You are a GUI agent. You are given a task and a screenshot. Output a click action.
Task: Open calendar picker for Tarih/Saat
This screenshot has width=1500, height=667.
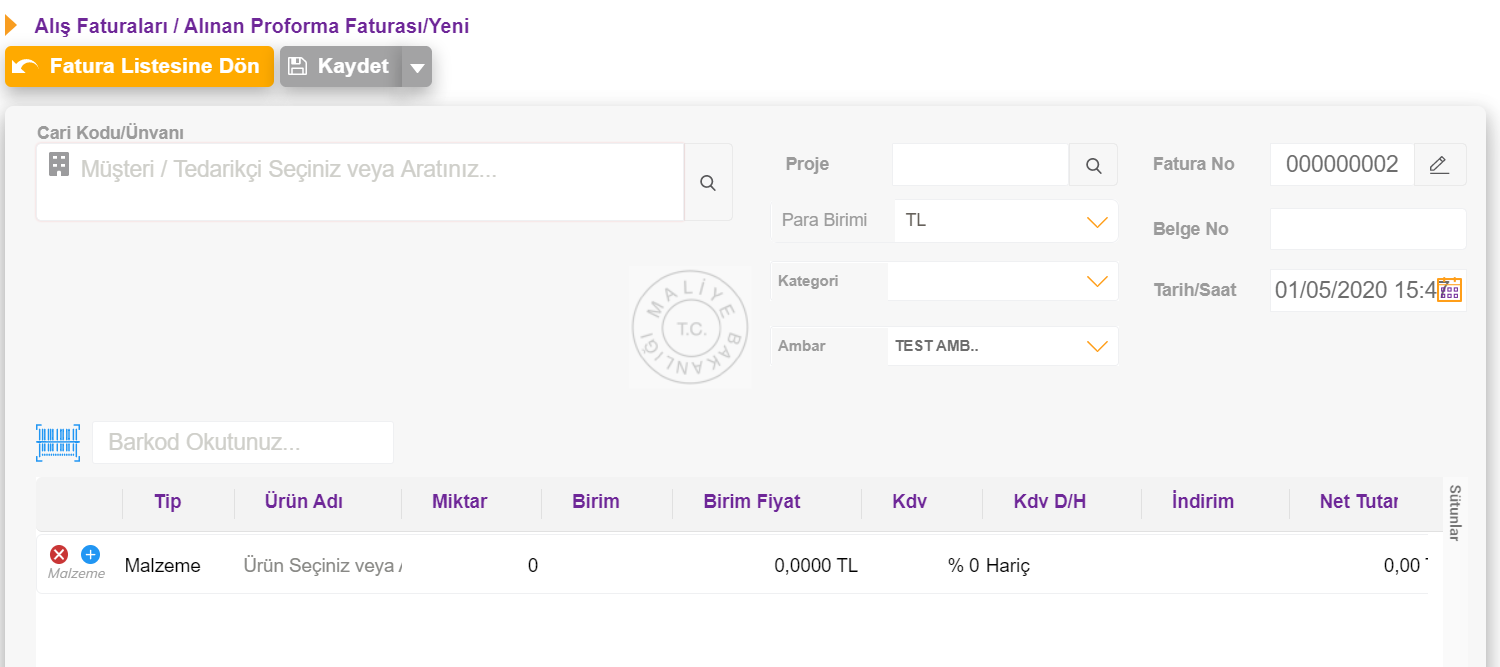pos(1449,290)
